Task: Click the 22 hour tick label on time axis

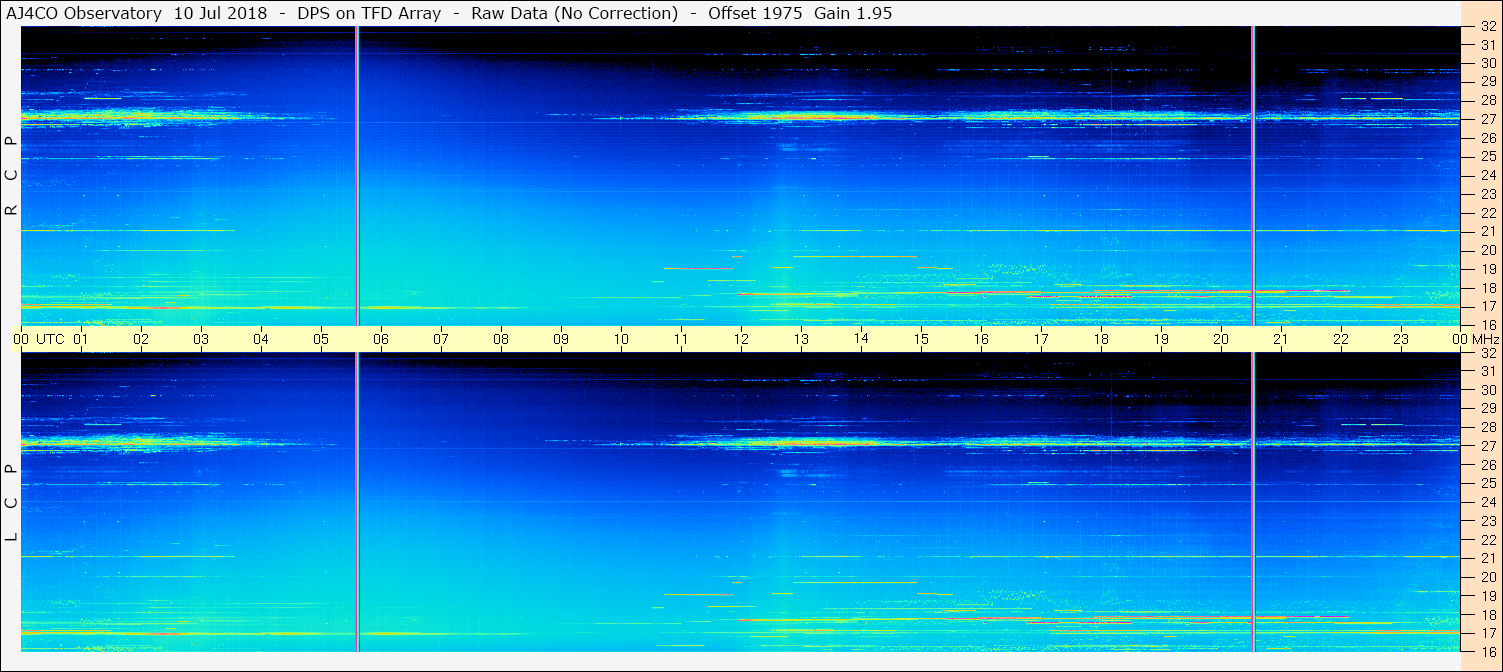Action: pyautogui.click(x=1341, y=339)
